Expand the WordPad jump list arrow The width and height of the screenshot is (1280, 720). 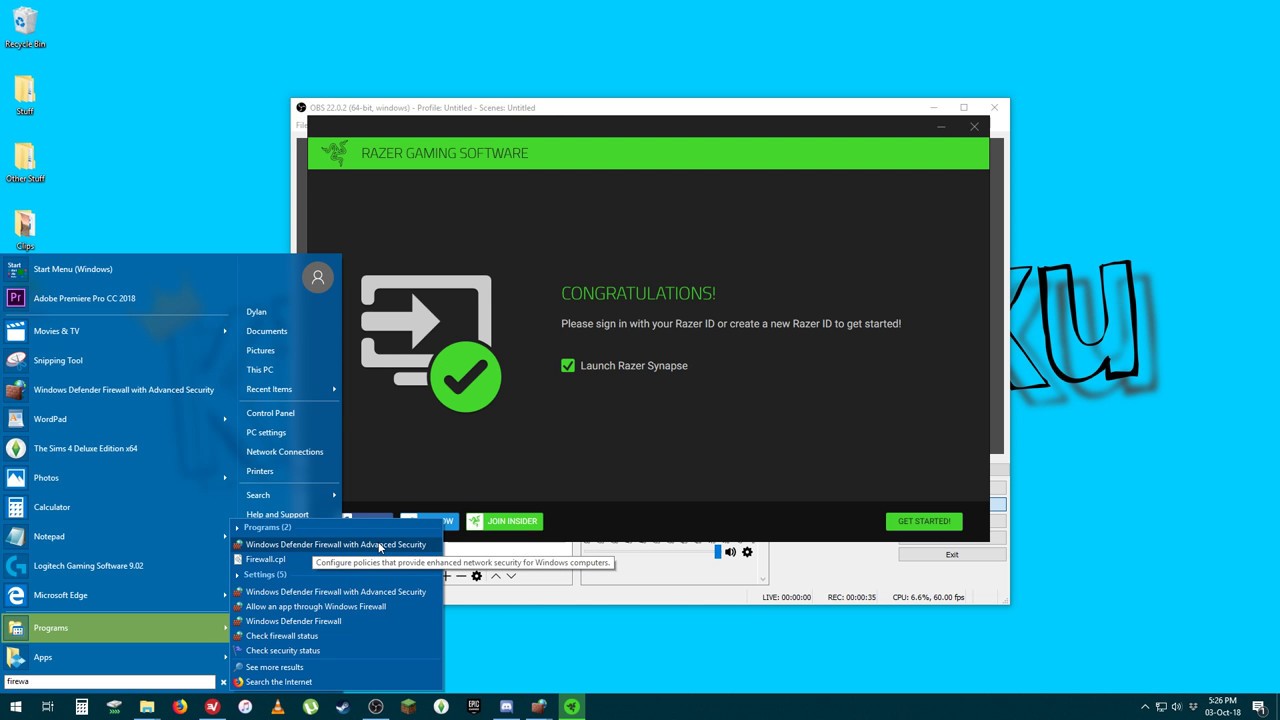(x=225, y=419)
